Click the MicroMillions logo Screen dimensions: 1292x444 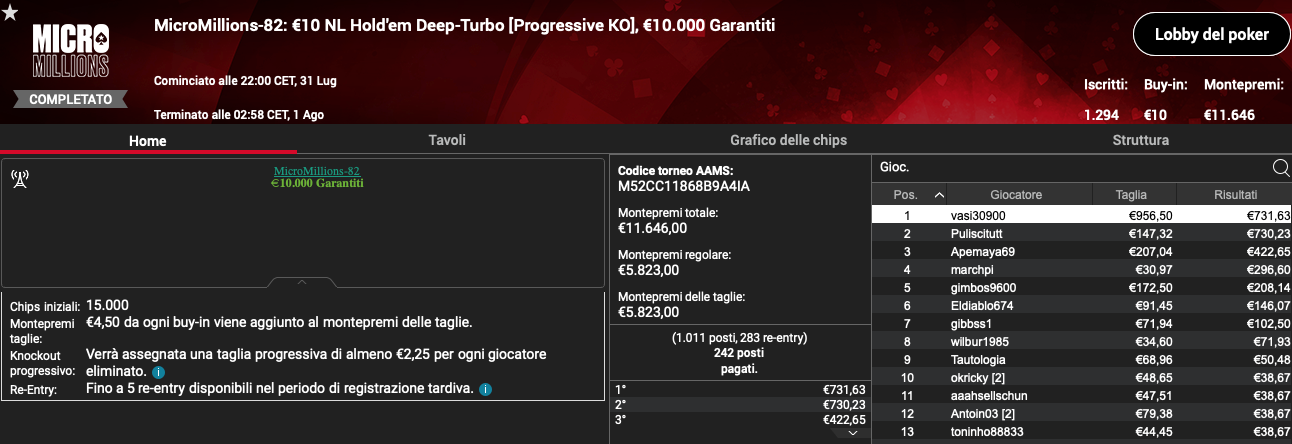tap(70, 52)
